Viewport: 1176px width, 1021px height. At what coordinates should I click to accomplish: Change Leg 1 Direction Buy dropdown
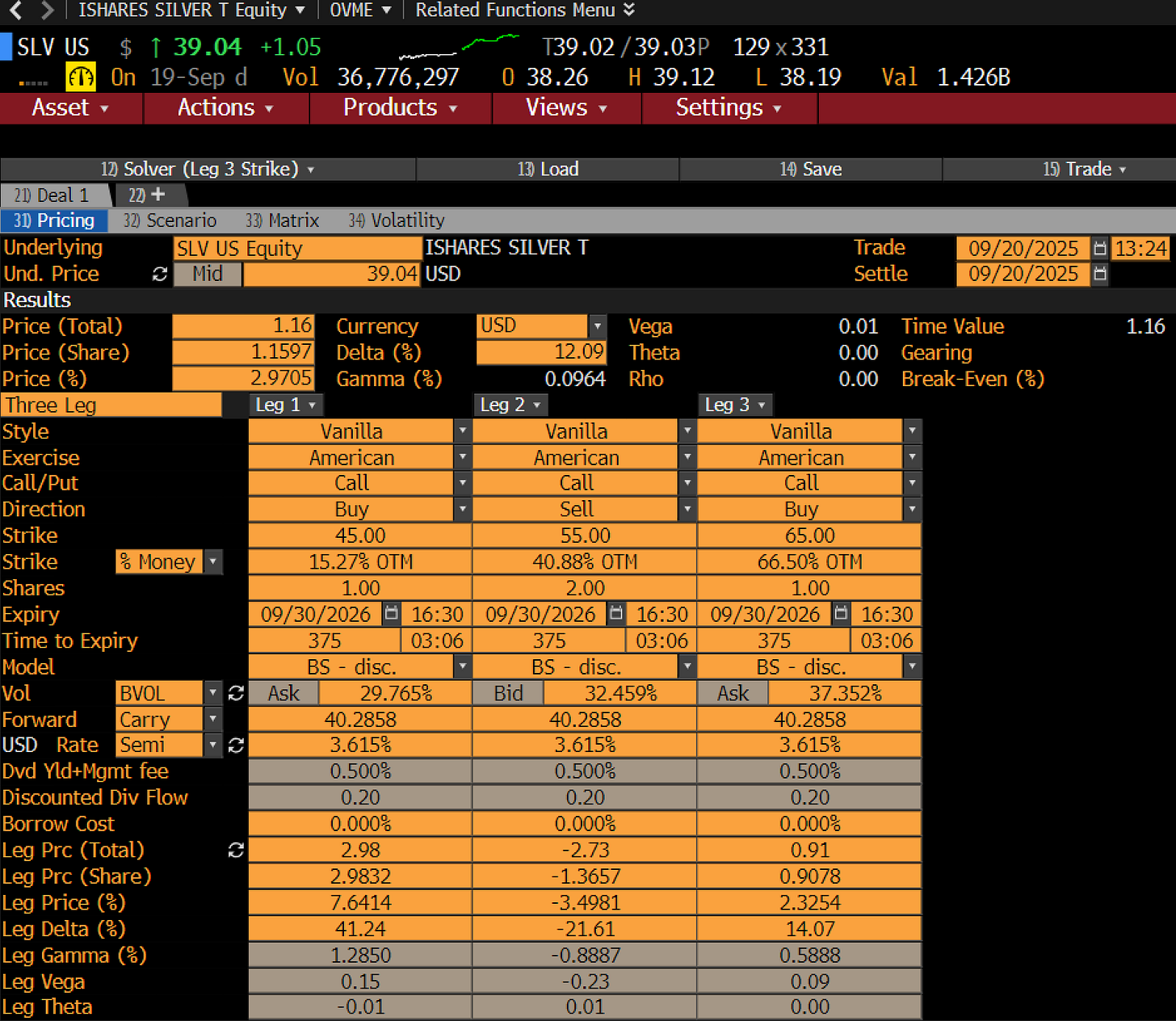click(x=463, y=509)
